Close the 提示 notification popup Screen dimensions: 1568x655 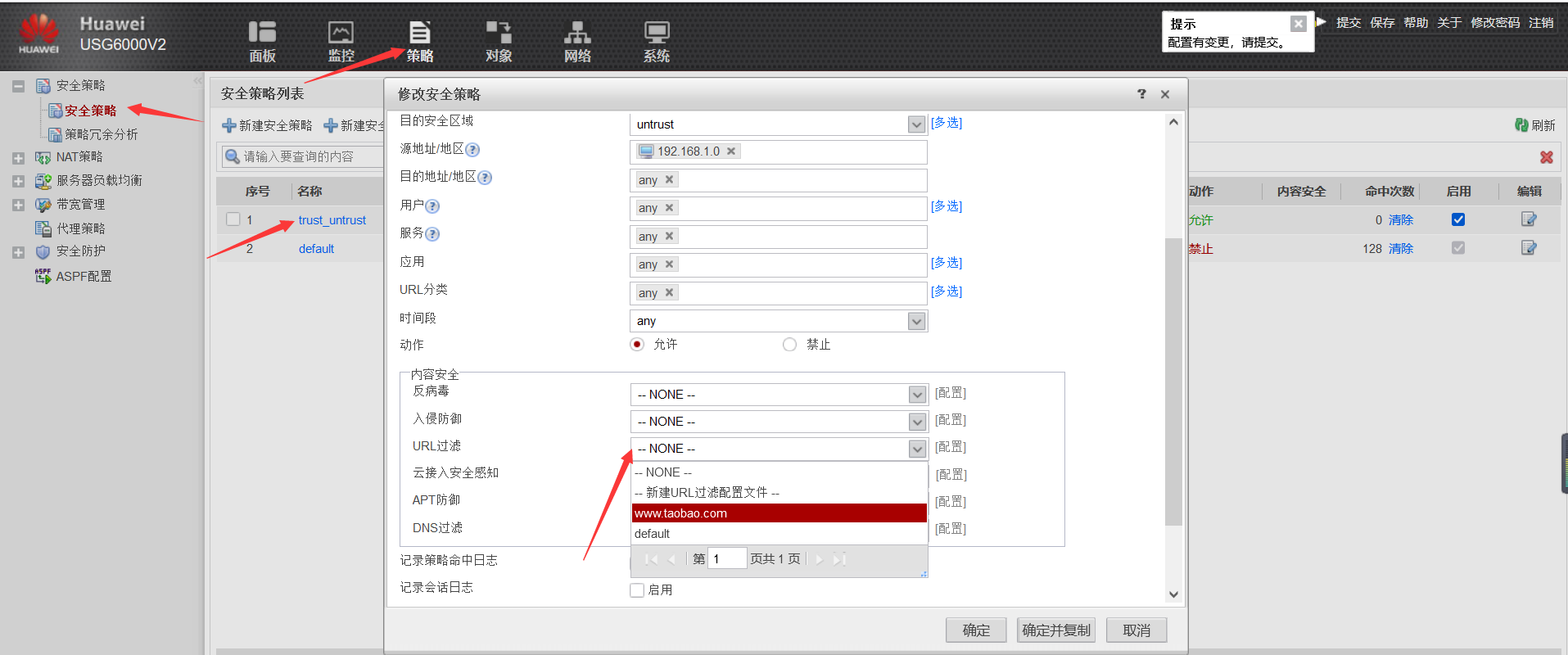pyautogui.click(x=1298, y=24)
